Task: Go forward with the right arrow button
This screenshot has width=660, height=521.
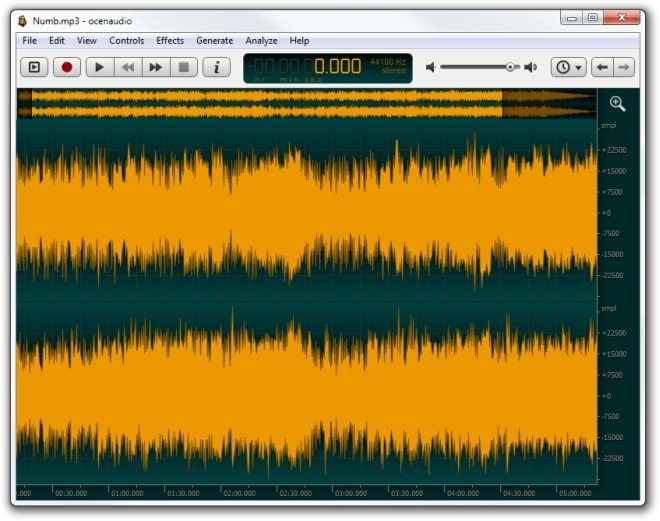Action: tap(624, 67)
